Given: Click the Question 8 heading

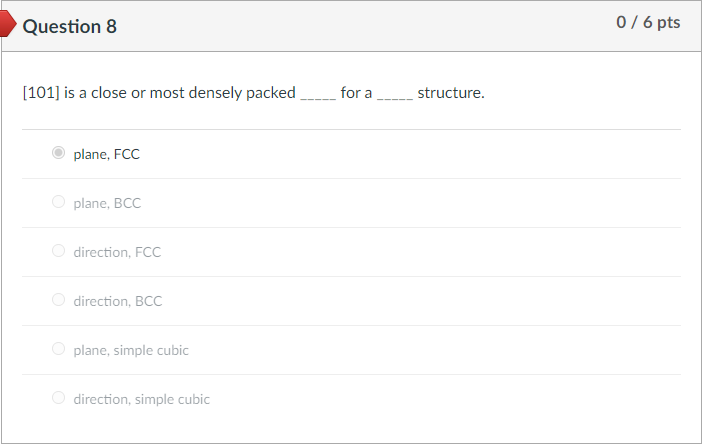Looking at the screenshot, I should (70, 27).
